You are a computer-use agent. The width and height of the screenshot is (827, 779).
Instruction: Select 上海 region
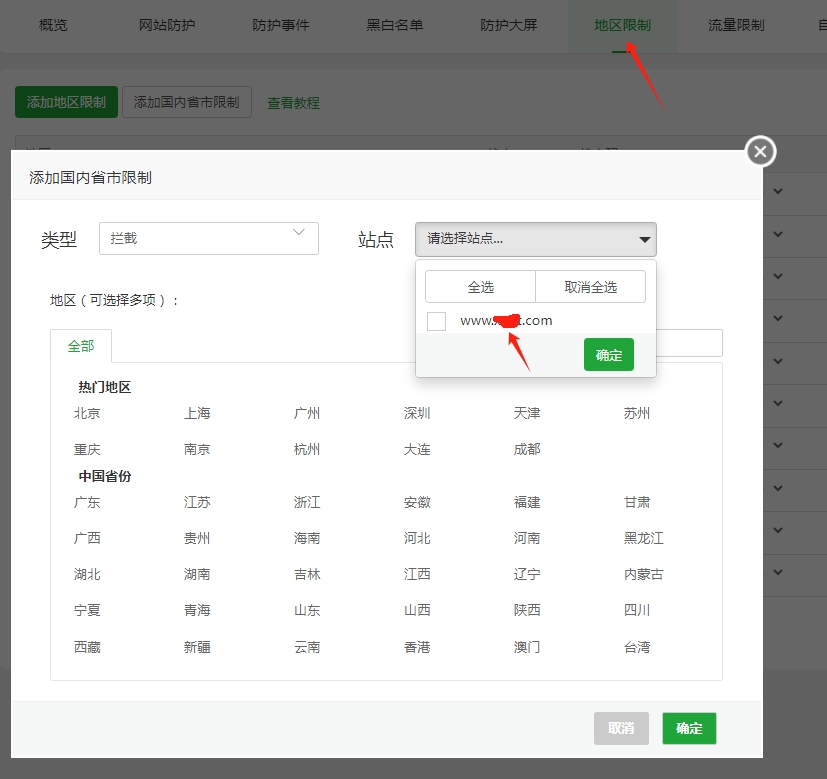point(197,413)
